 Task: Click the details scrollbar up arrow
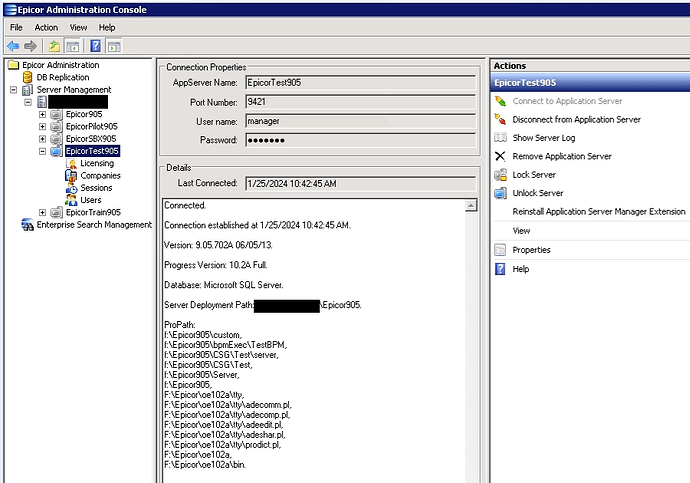(471, 206)
